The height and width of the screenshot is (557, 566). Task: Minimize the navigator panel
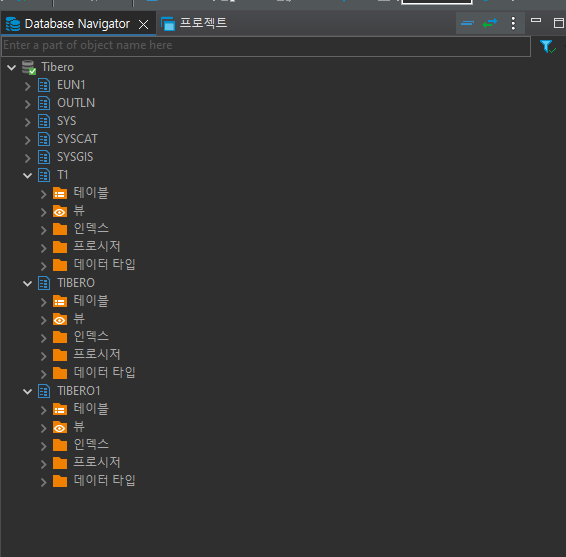536,21
